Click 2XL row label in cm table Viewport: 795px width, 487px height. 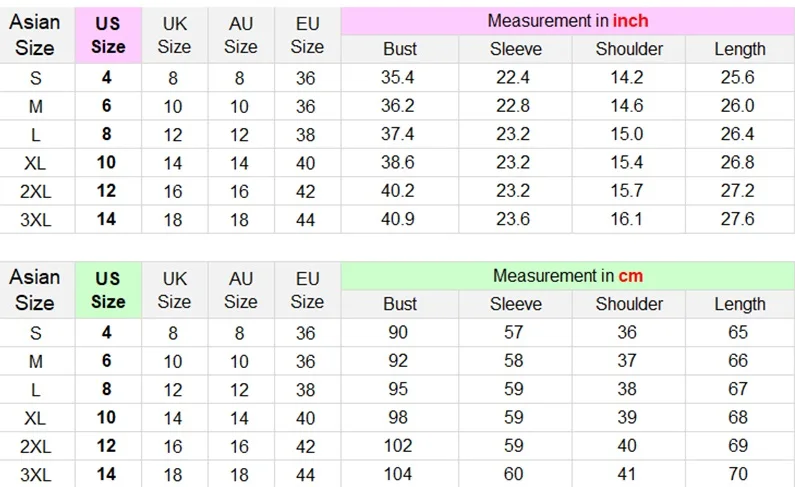(35, 446)
